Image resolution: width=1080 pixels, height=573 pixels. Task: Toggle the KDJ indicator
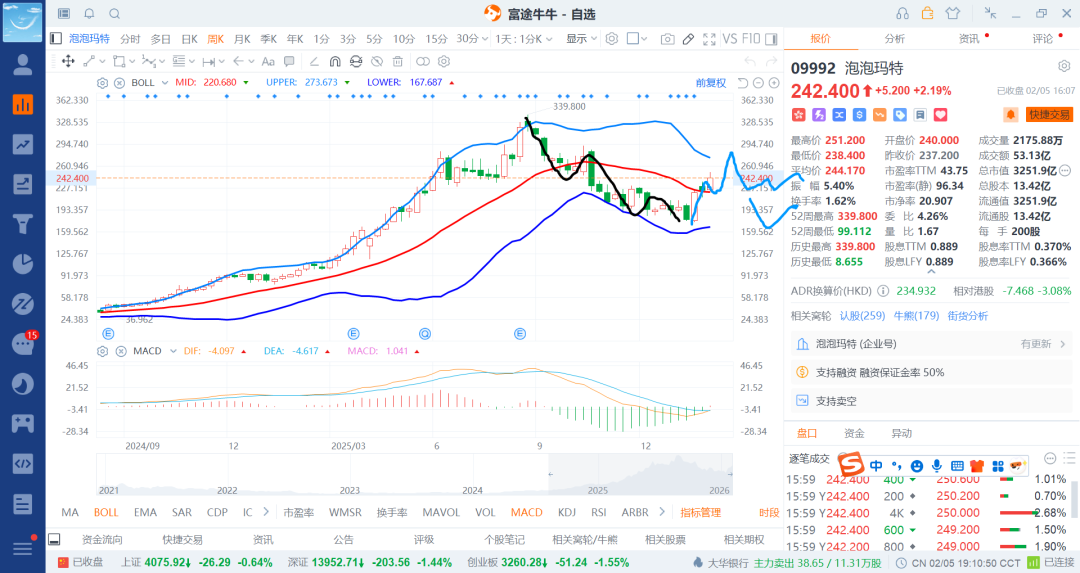pos(567,512)
